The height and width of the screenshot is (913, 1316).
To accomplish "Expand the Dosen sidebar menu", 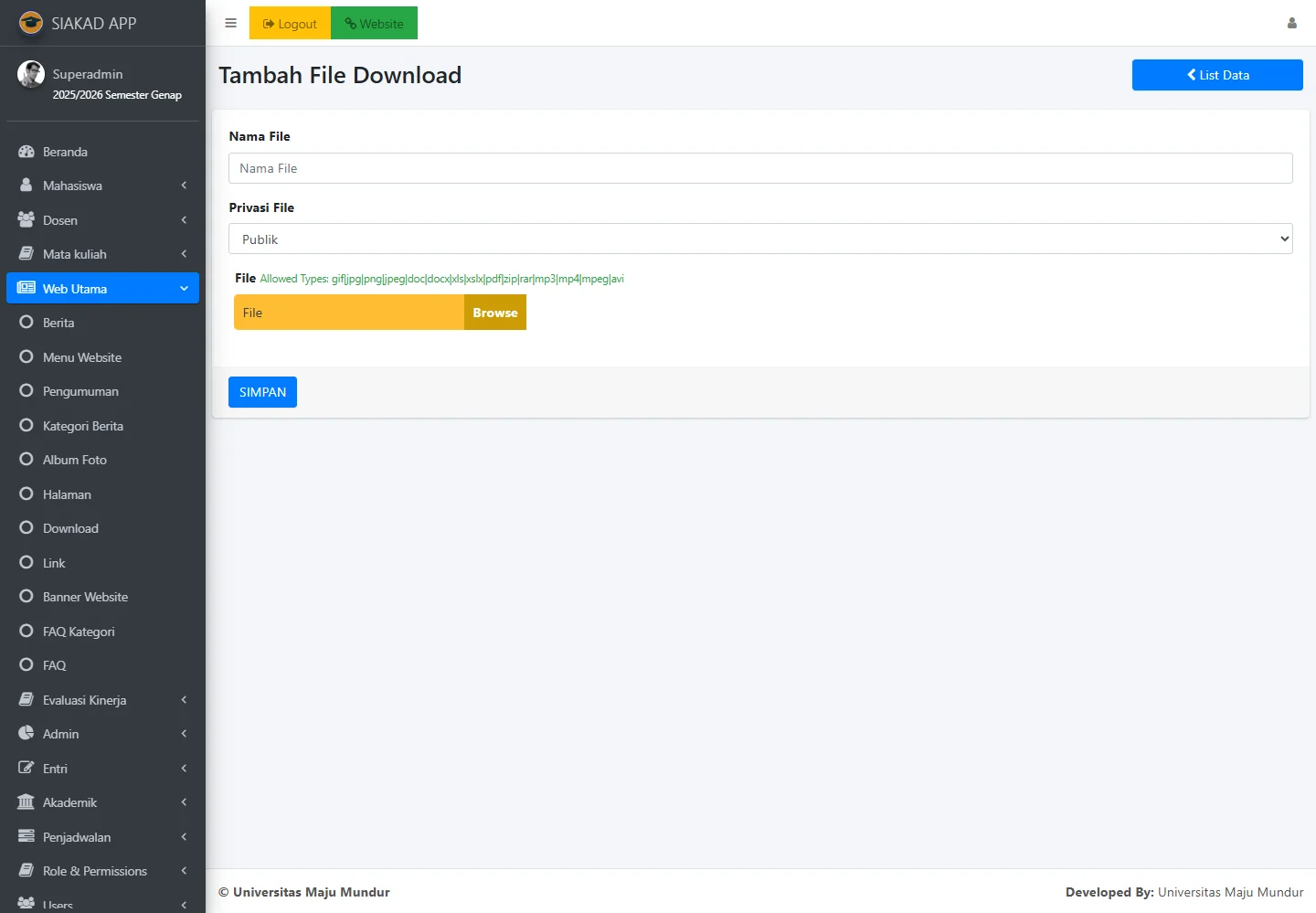I will 102,220.
